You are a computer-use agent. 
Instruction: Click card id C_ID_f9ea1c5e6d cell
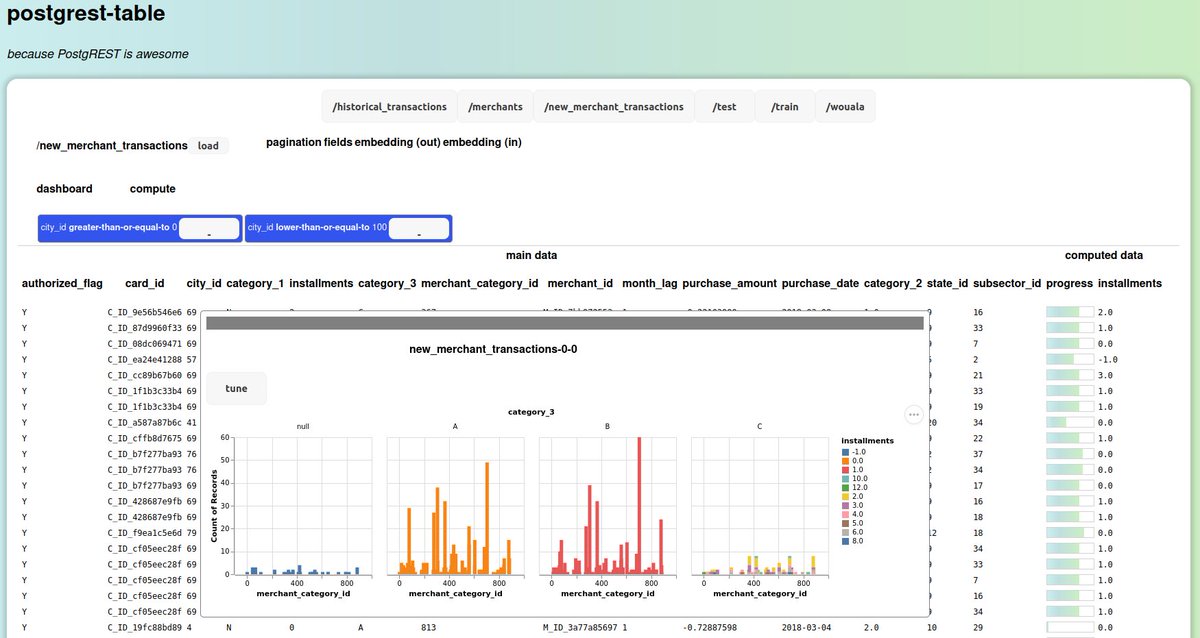(145, 533)
